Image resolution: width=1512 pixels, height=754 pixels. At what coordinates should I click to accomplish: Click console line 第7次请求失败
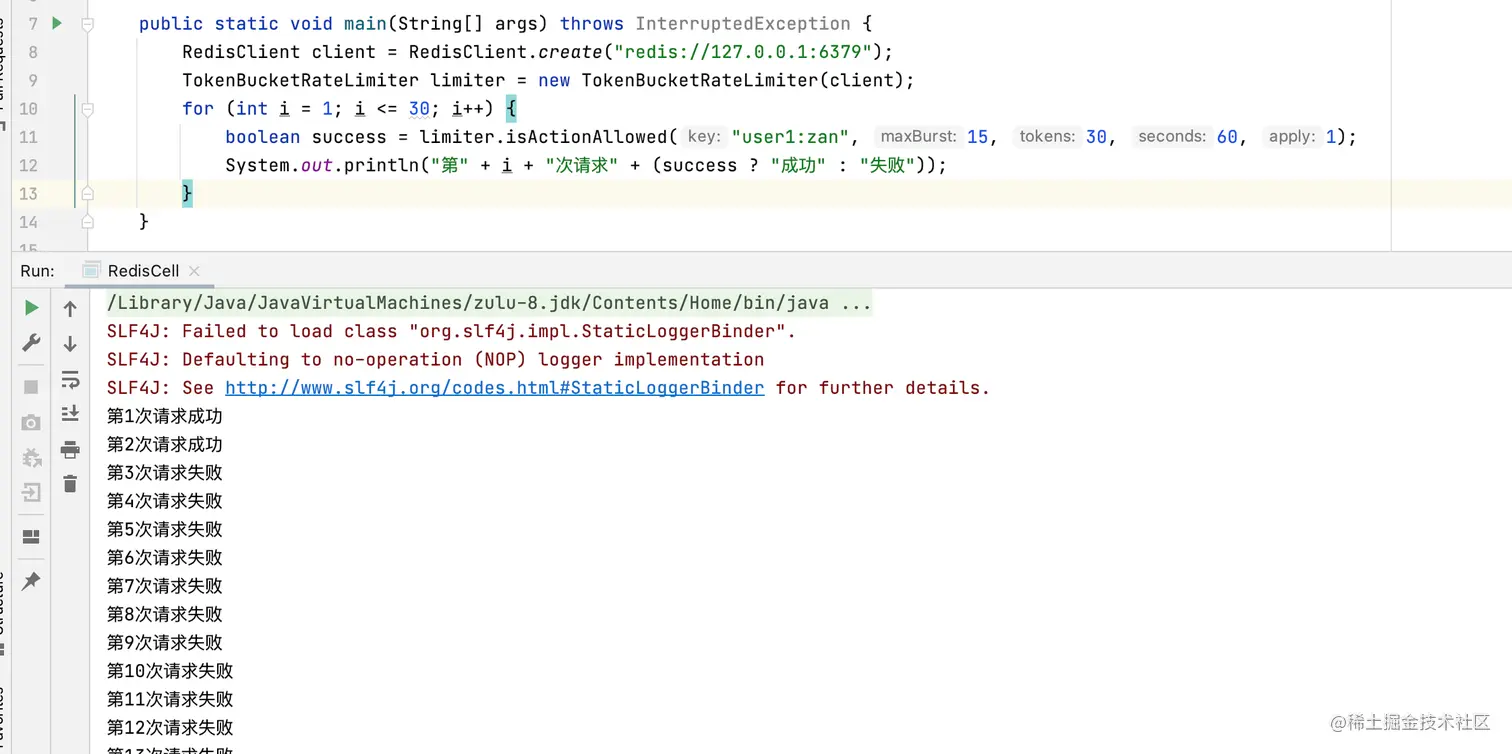(x=165, y=586)
